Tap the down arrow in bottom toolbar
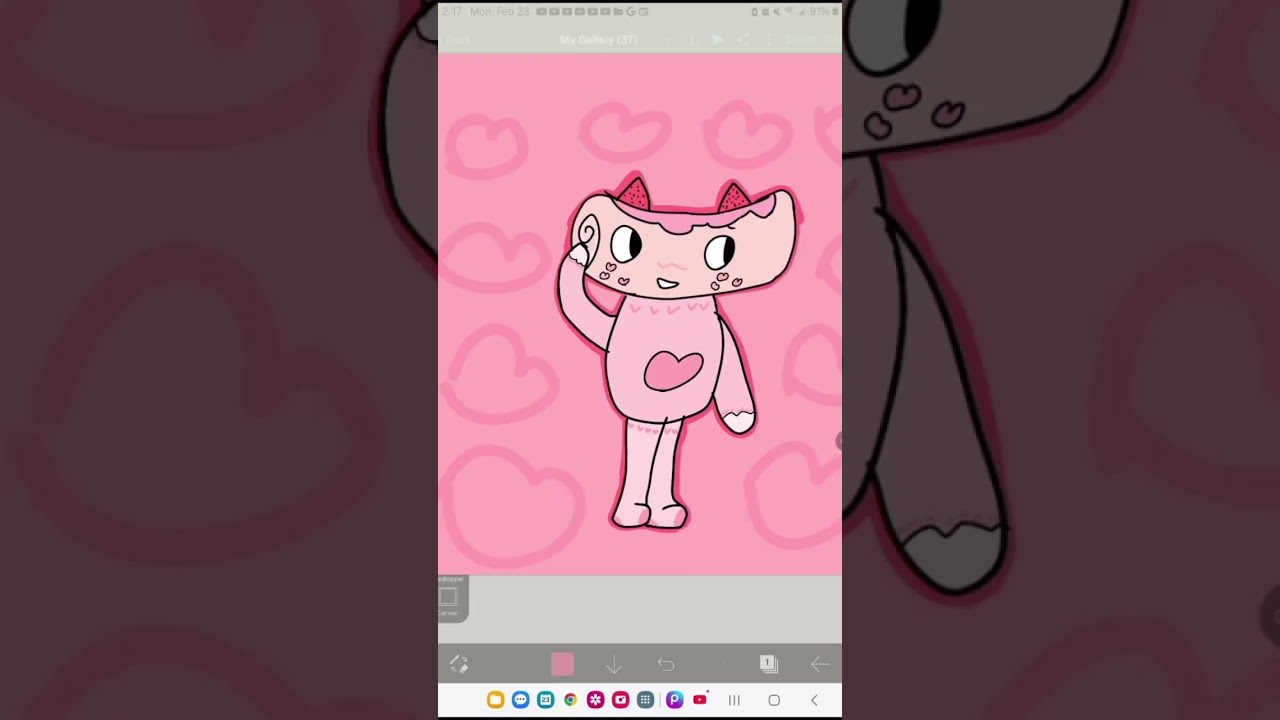1280x720 pixels. tap(614, 664)
